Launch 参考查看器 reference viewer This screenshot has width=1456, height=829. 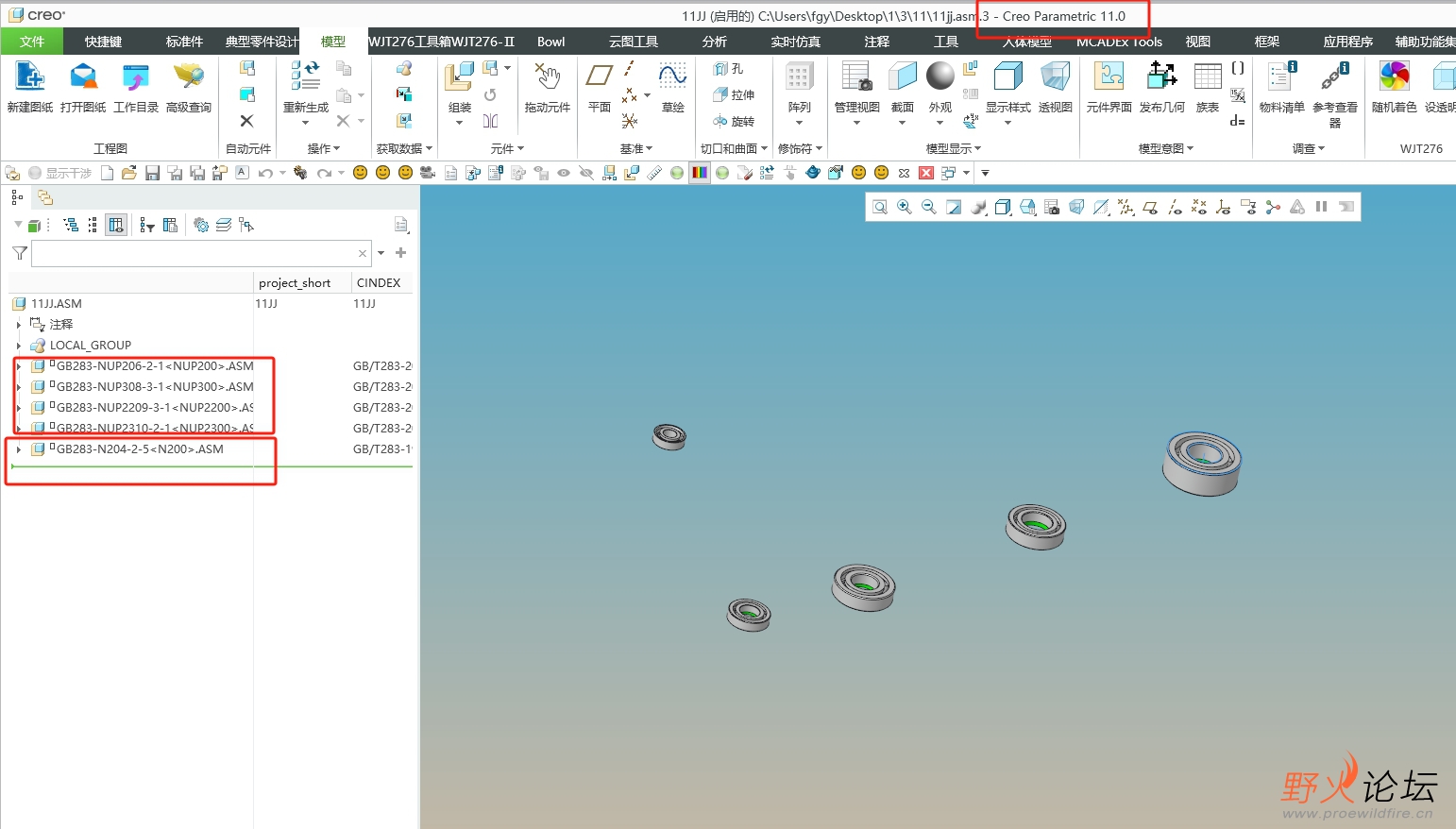1334,76
